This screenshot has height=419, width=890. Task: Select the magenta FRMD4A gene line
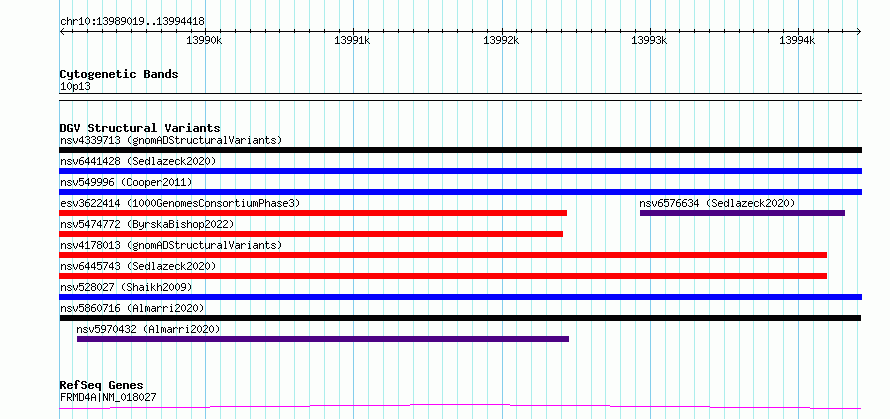click(x=460, y=407)
